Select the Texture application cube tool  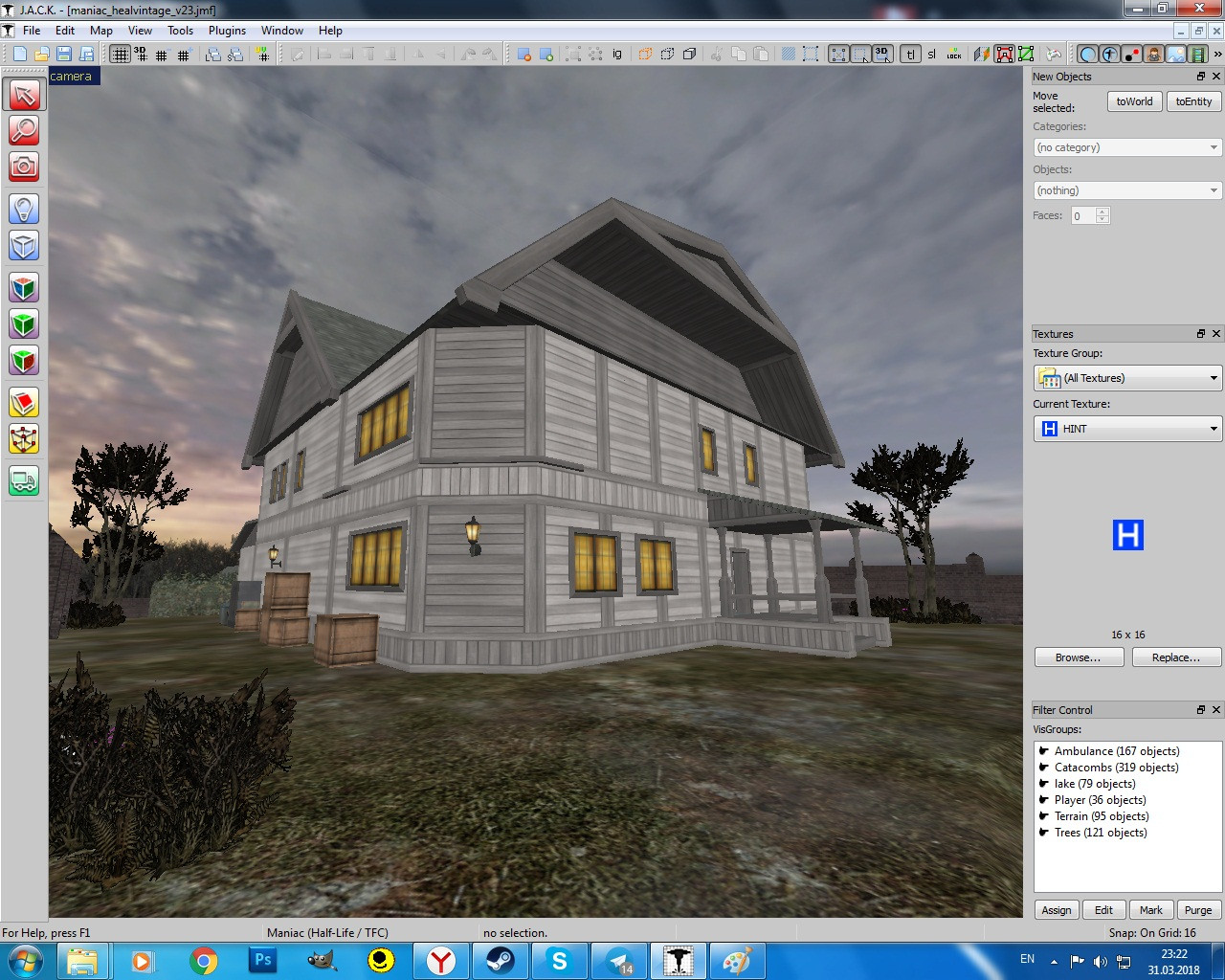(x=24, y=287)
